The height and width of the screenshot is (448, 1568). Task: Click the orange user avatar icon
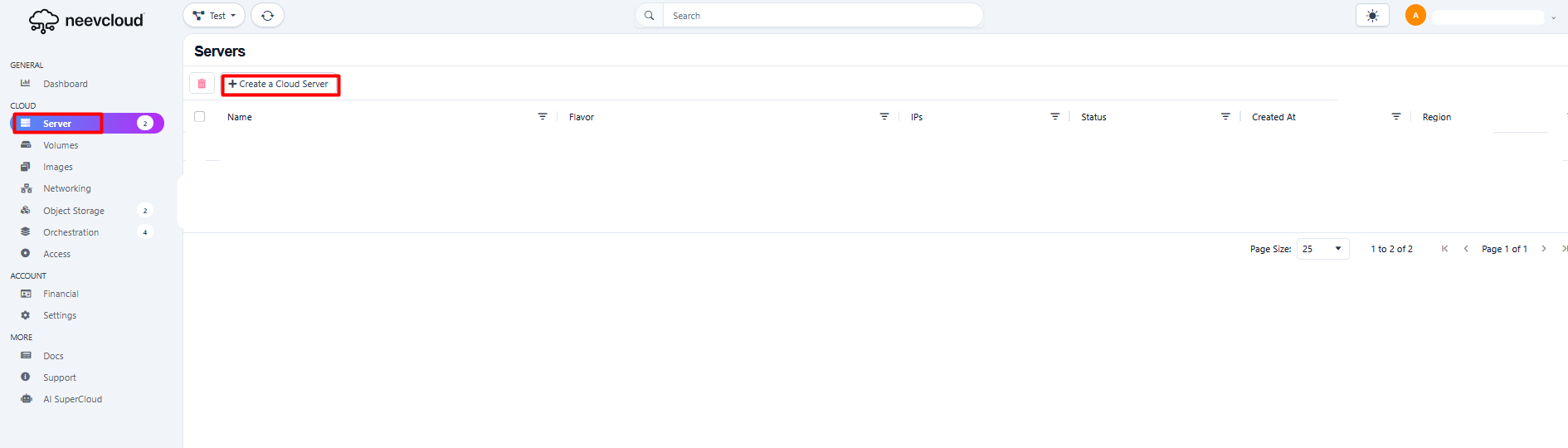1415,16
